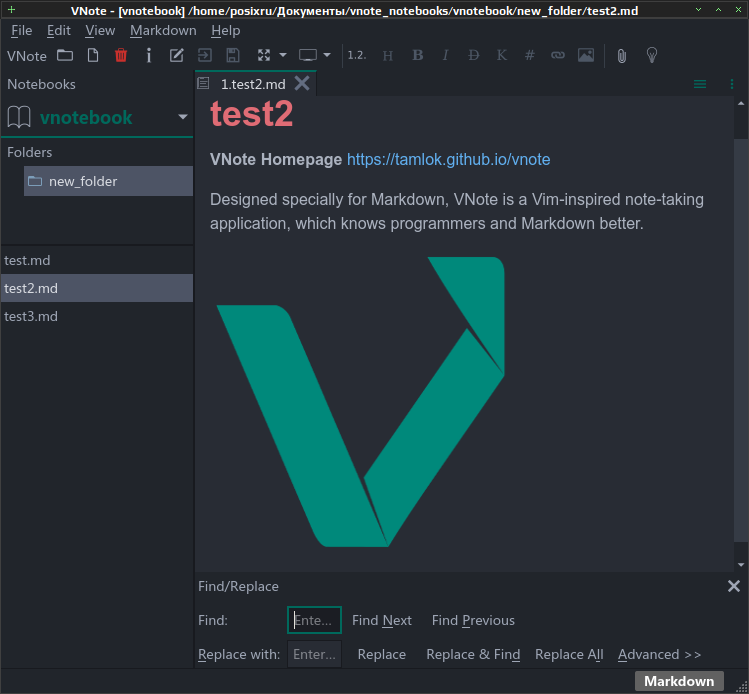Click the test2 heading text
This screenshot has height=694, width=749.
pos(251,114)
